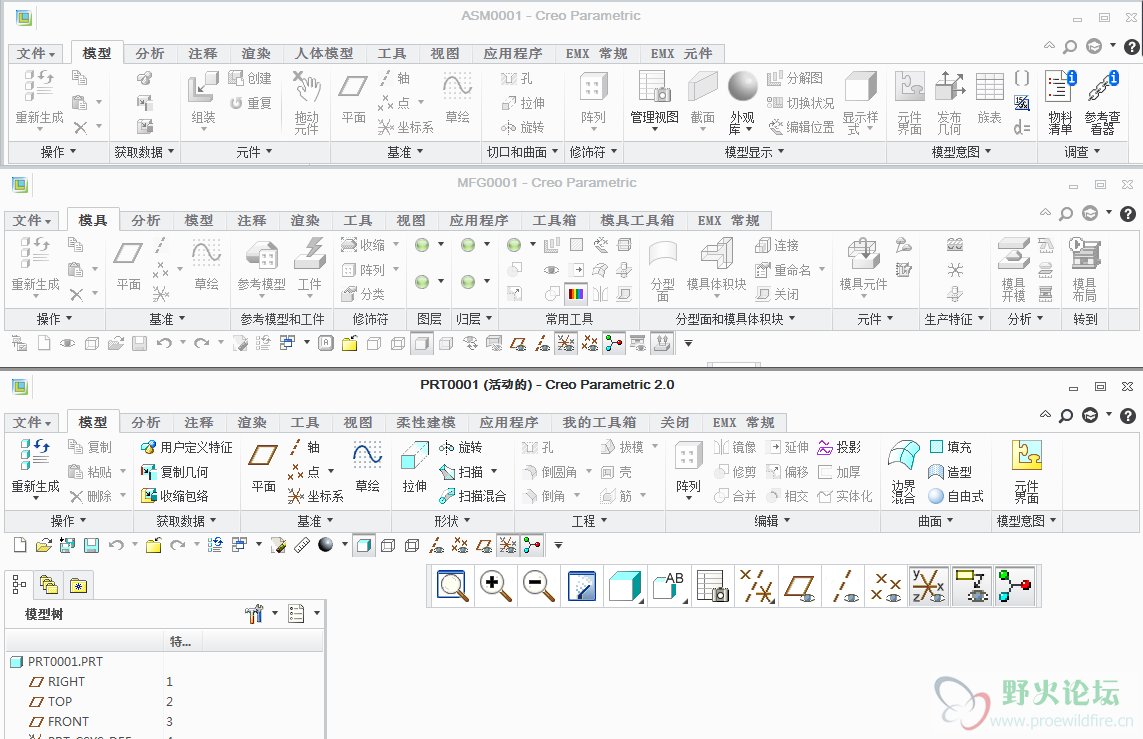Toggle coordinate system display in the MFG0001 quick toolbar
This screenshot has height=739, width=1143.
tap(566, 343)
